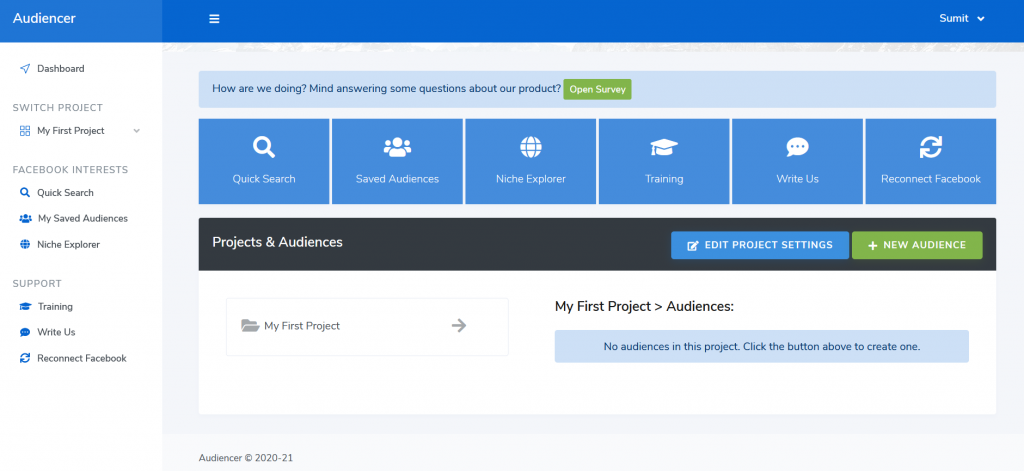Expand the My First Project chevron in sidebar
The image size is (1024, 471).
pyautogui.click(x=136, y=131)
